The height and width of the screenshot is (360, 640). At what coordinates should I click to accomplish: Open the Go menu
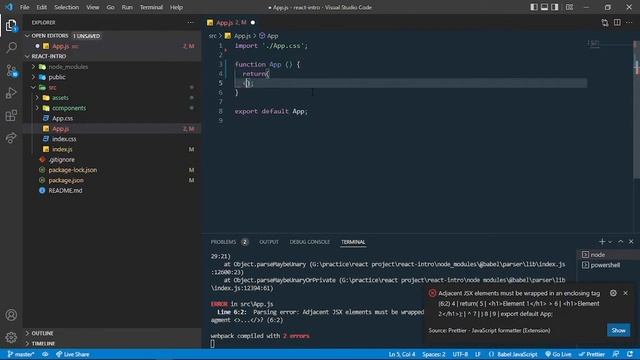[x=110, y=7]
